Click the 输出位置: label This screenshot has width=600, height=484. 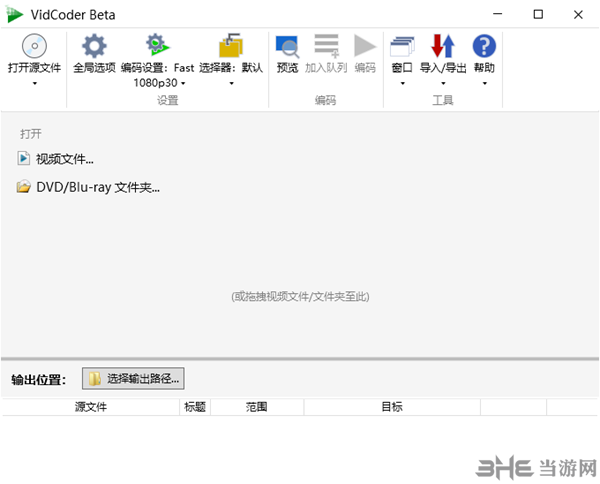pos(39,380)
